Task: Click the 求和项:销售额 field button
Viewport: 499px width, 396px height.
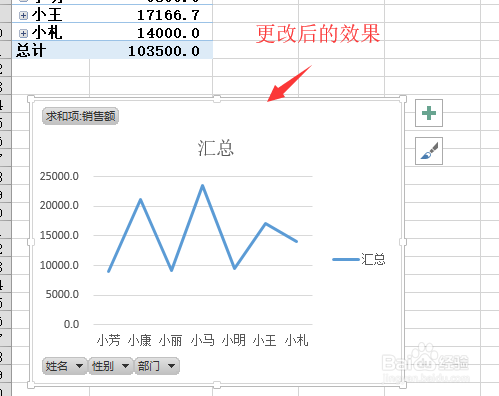Action: (80, 116)
